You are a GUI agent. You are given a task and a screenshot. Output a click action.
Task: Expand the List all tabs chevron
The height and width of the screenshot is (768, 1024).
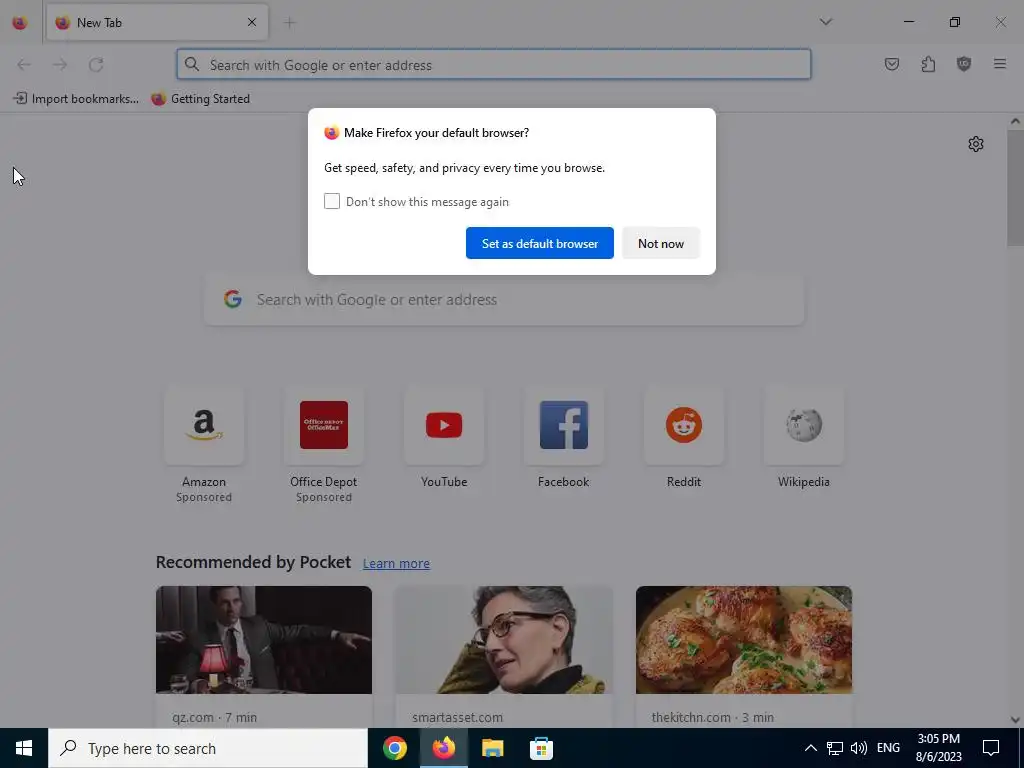tap(825, 22)
